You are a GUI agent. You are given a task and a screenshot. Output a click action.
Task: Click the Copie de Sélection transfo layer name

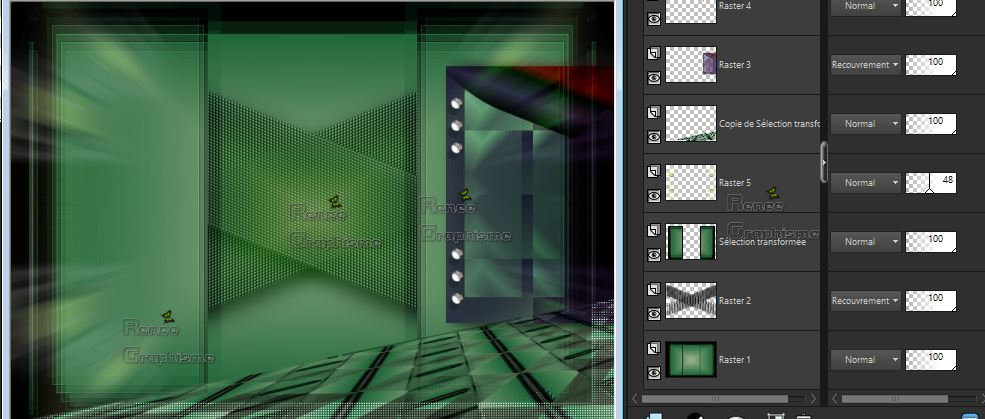(769, 124)
